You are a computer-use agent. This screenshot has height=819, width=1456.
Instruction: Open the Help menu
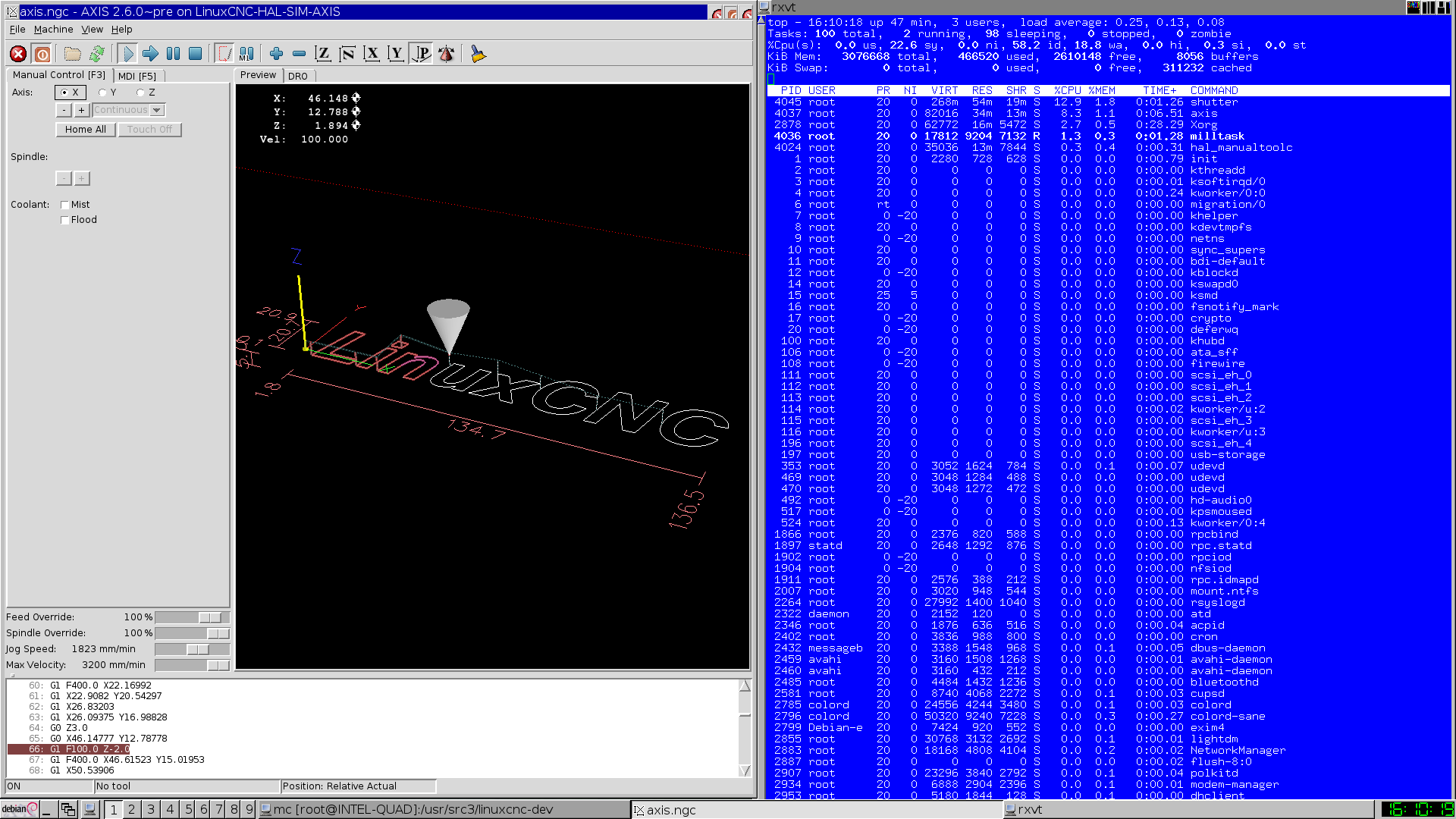(x=121, y=30)
